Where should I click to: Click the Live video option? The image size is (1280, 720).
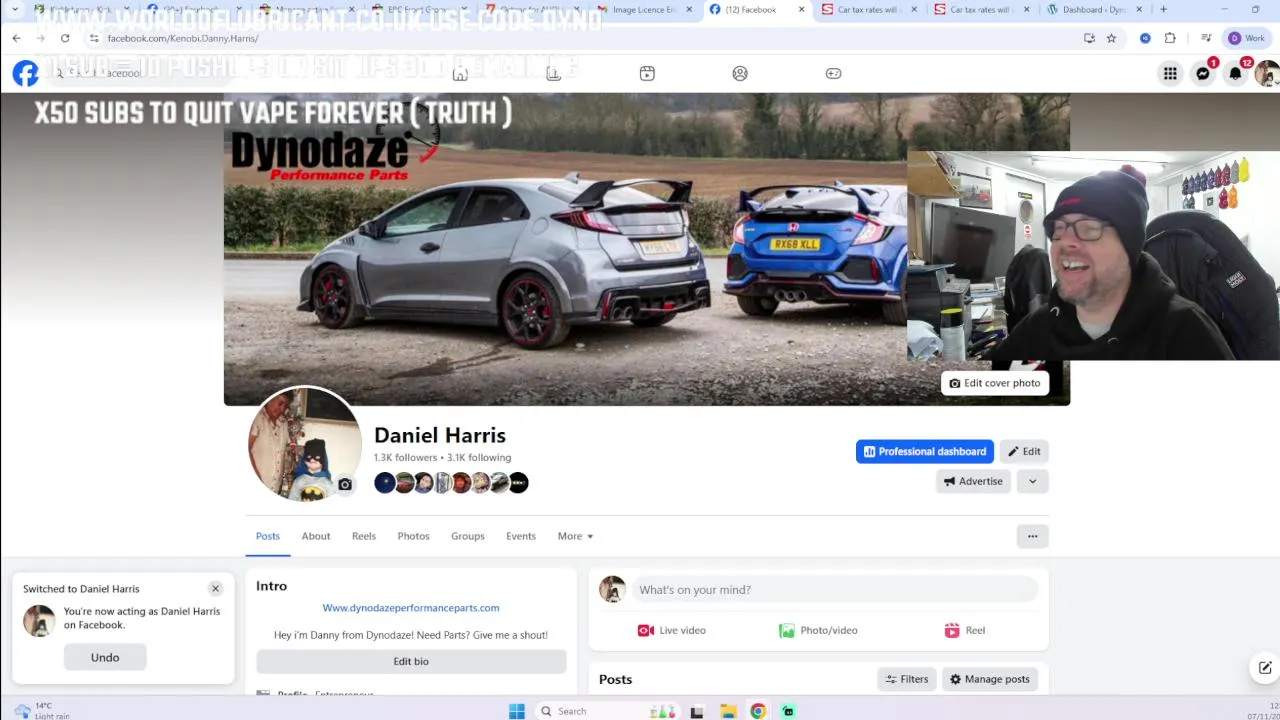pyautogui.click(x=672, y=630)
